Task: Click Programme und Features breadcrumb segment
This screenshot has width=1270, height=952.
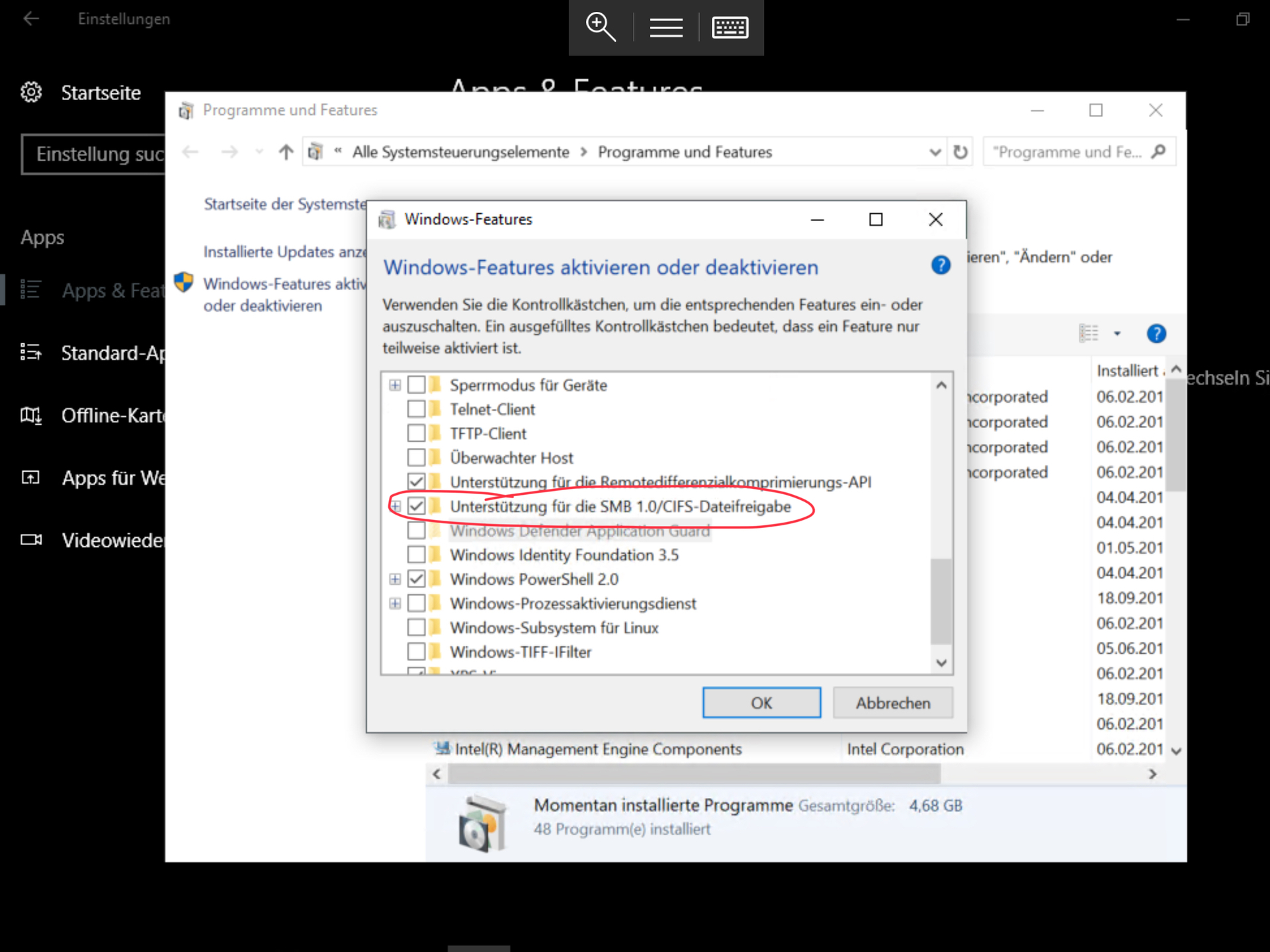Action: [685, 152]
